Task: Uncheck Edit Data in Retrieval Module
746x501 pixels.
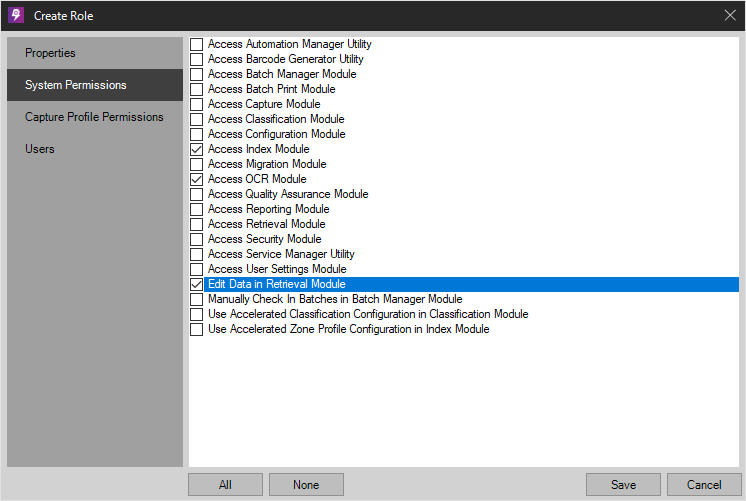Action: [196, 284]
